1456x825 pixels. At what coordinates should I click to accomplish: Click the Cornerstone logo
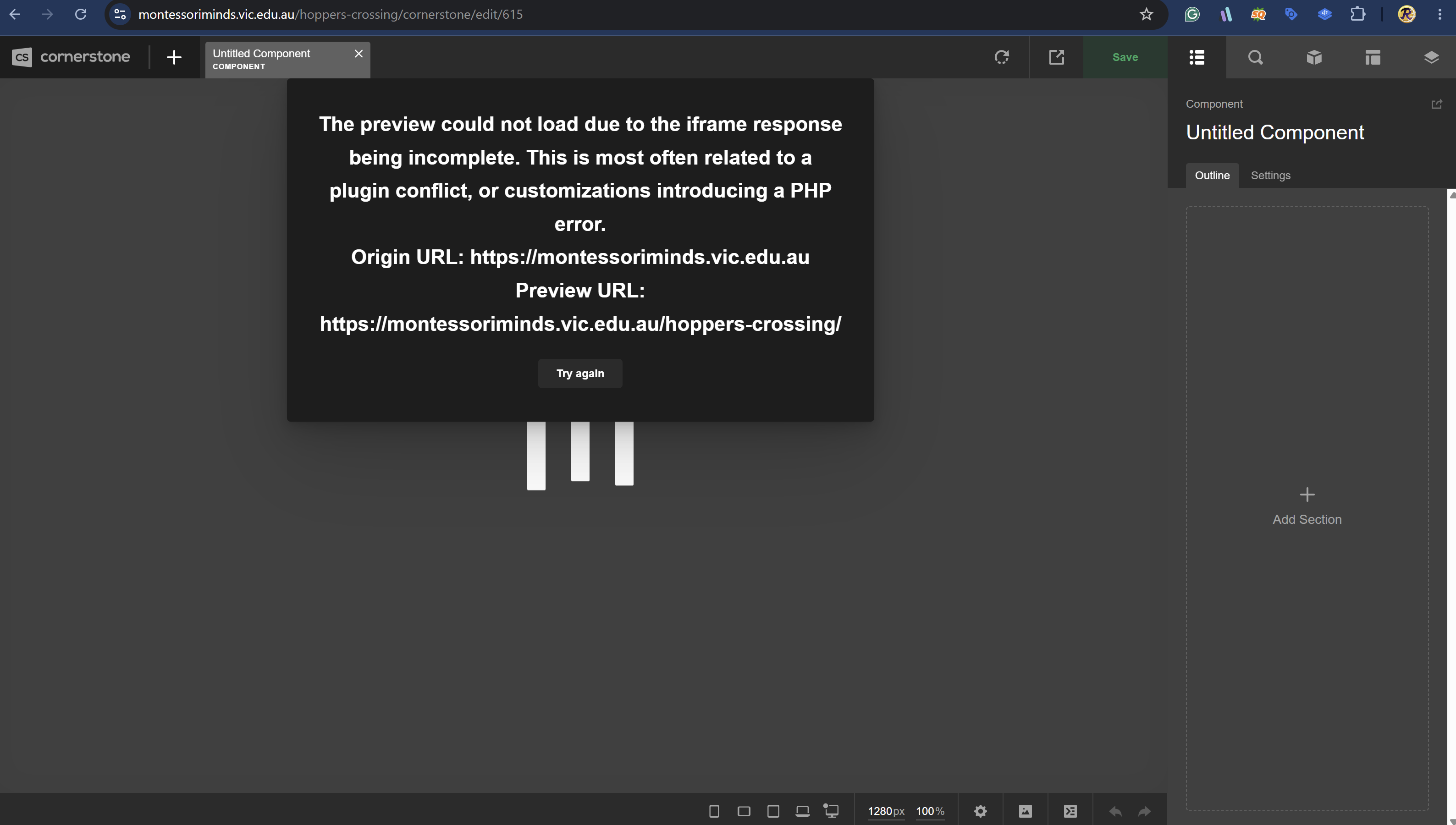[71, 57]
